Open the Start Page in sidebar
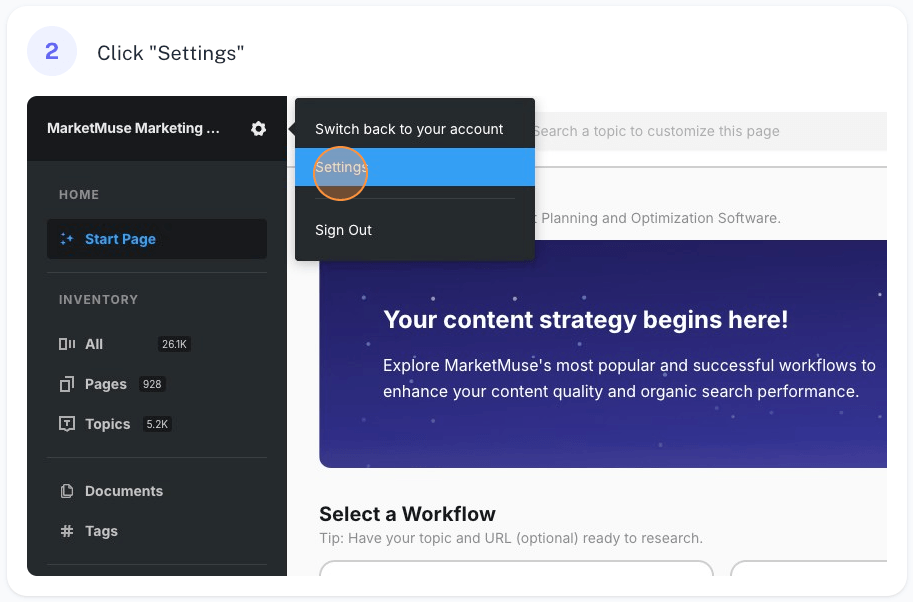The width and height of the screenshot is (913, 602). (157, 239)
